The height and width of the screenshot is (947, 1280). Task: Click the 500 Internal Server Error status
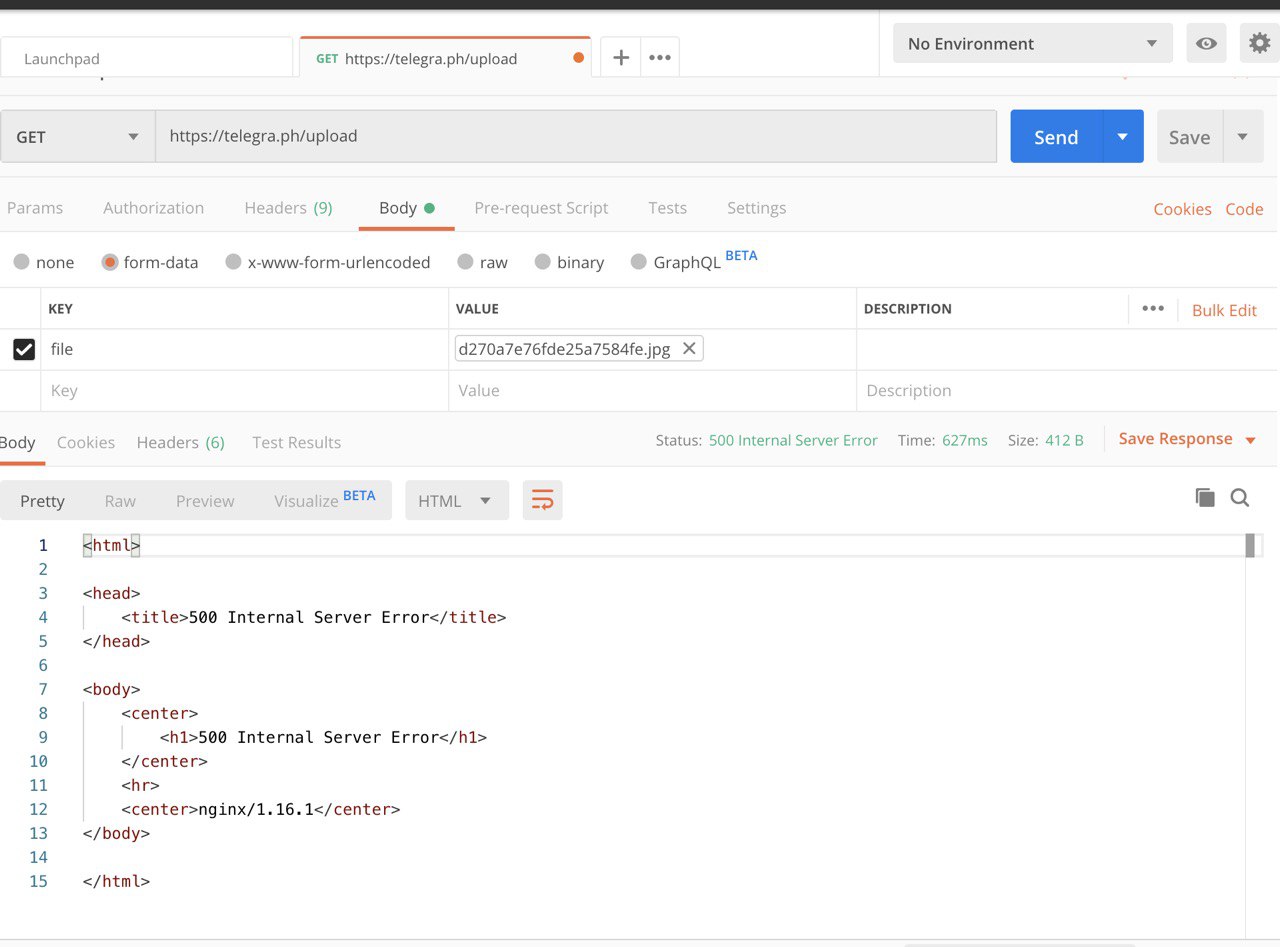point(793,440)
